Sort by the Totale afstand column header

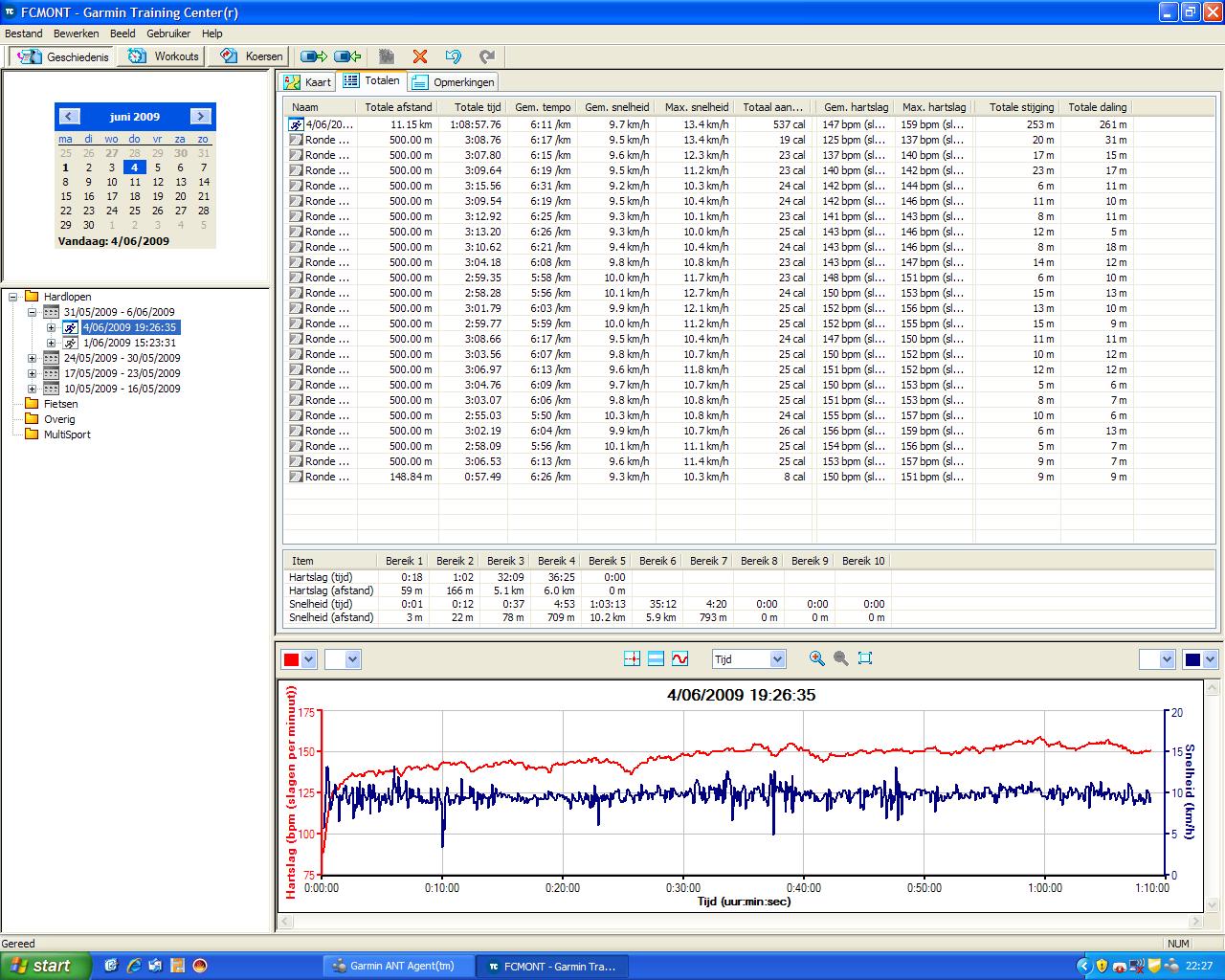[x=398, y=107]
